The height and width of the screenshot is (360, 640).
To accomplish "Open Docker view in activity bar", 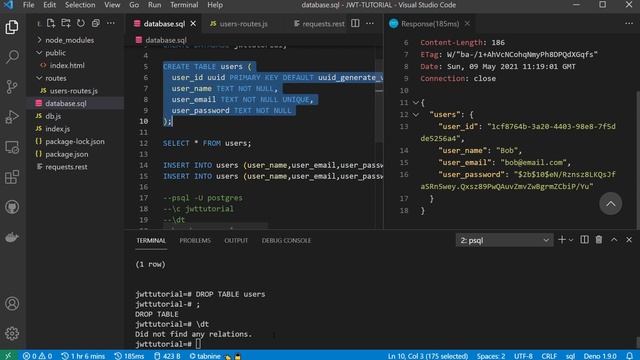I will [12, 237].
